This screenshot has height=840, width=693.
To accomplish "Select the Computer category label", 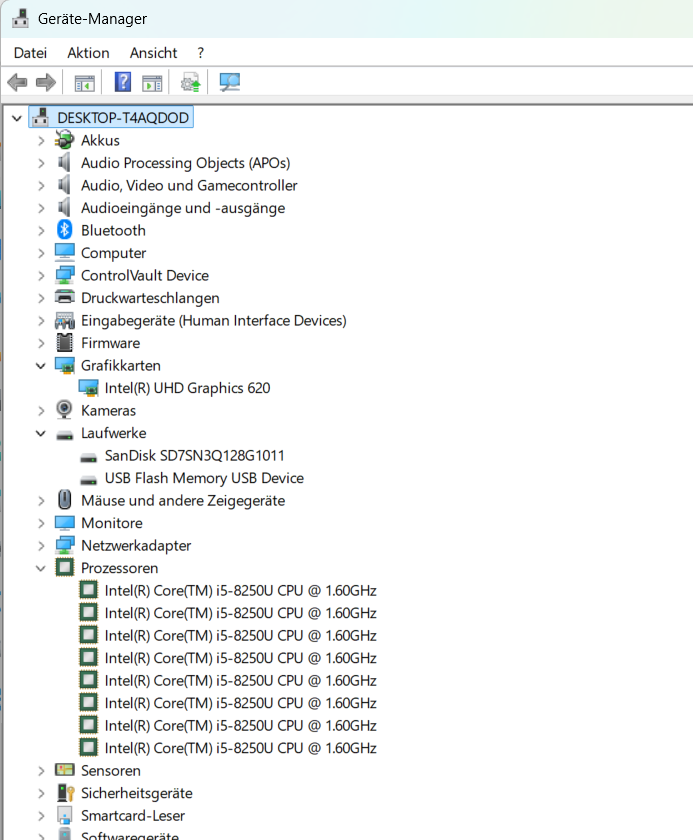I will pyautogui.click(x=114, y=253).
